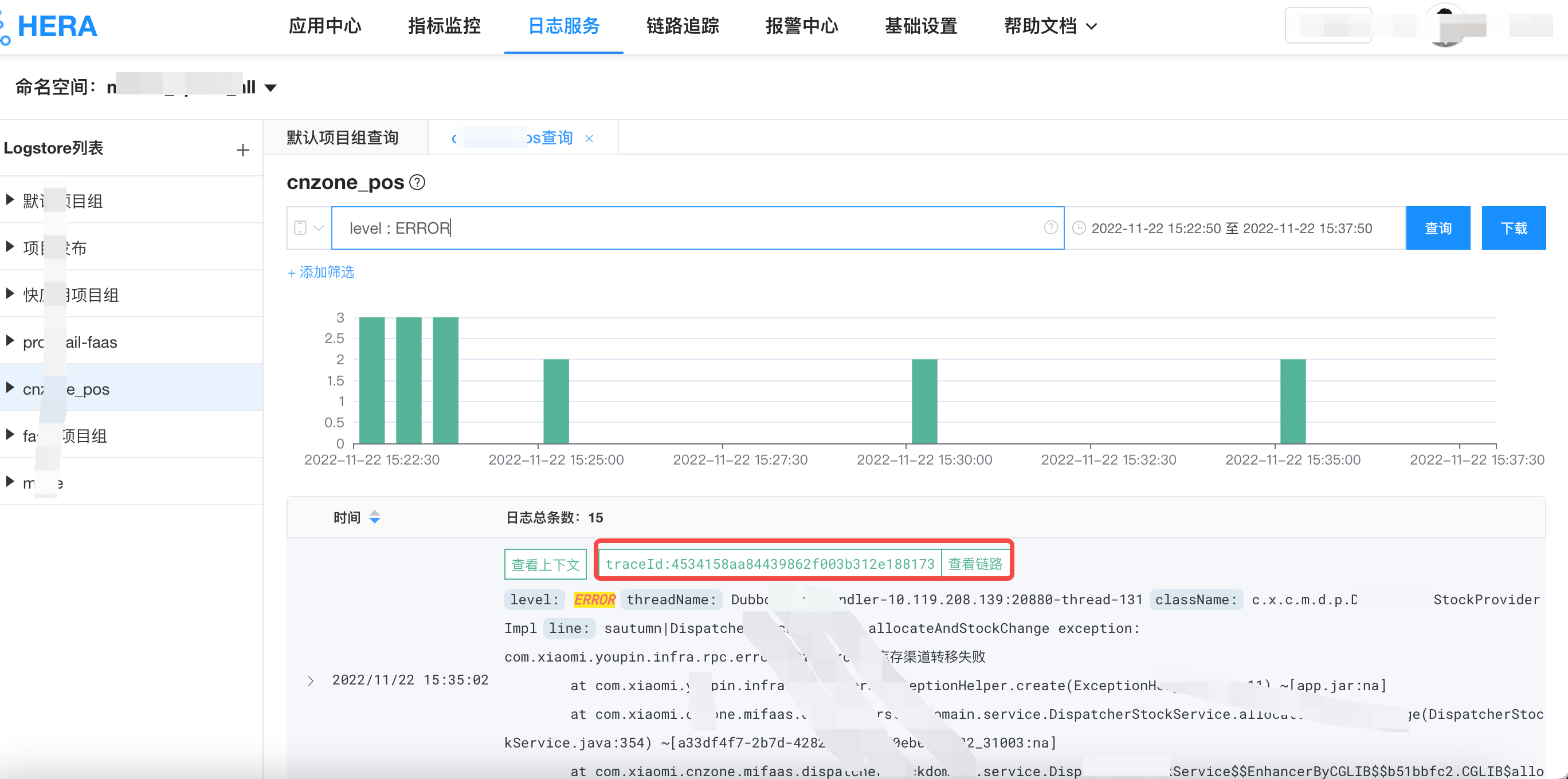Click into the level : ERROR query input
Screen dimensions: 1568x779
(x=669, y=228)
